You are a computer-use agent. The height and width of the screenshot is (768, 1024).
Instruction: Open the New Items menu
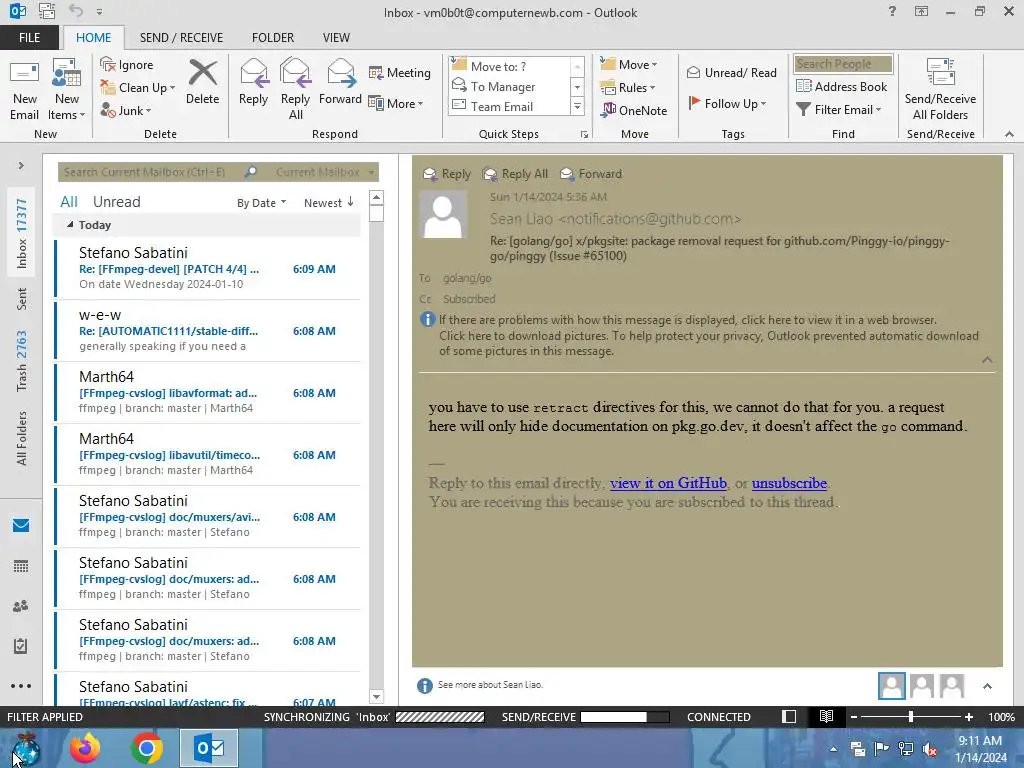(x=67, y=89)
